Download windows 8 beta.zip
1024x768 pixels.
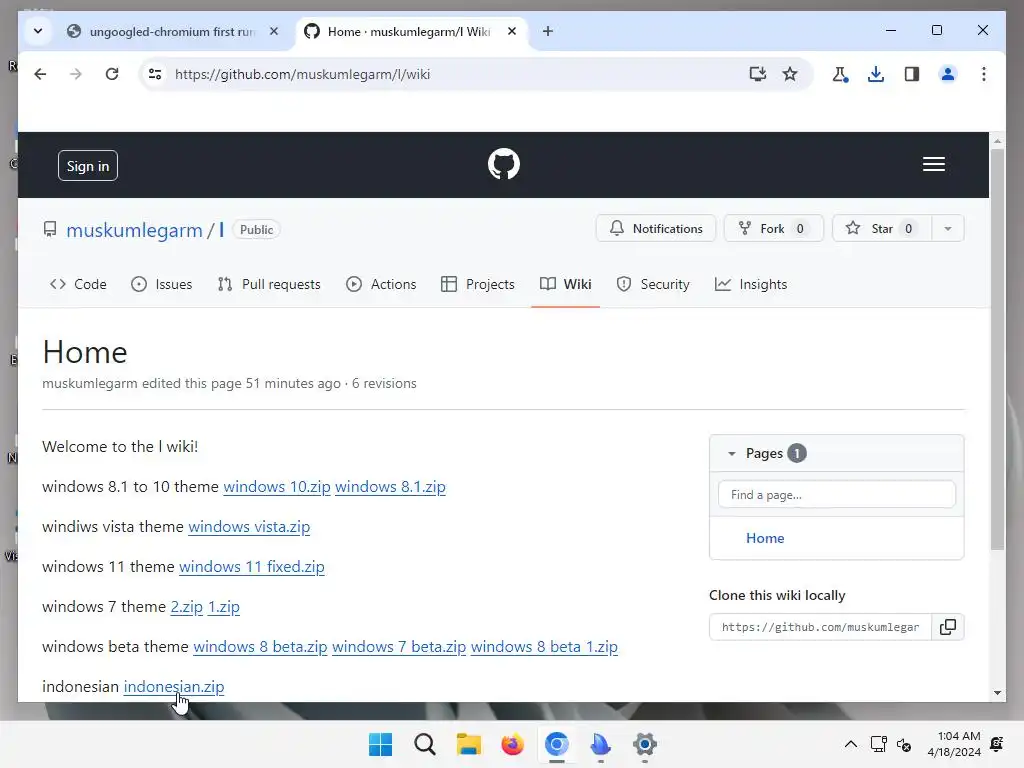260,647
